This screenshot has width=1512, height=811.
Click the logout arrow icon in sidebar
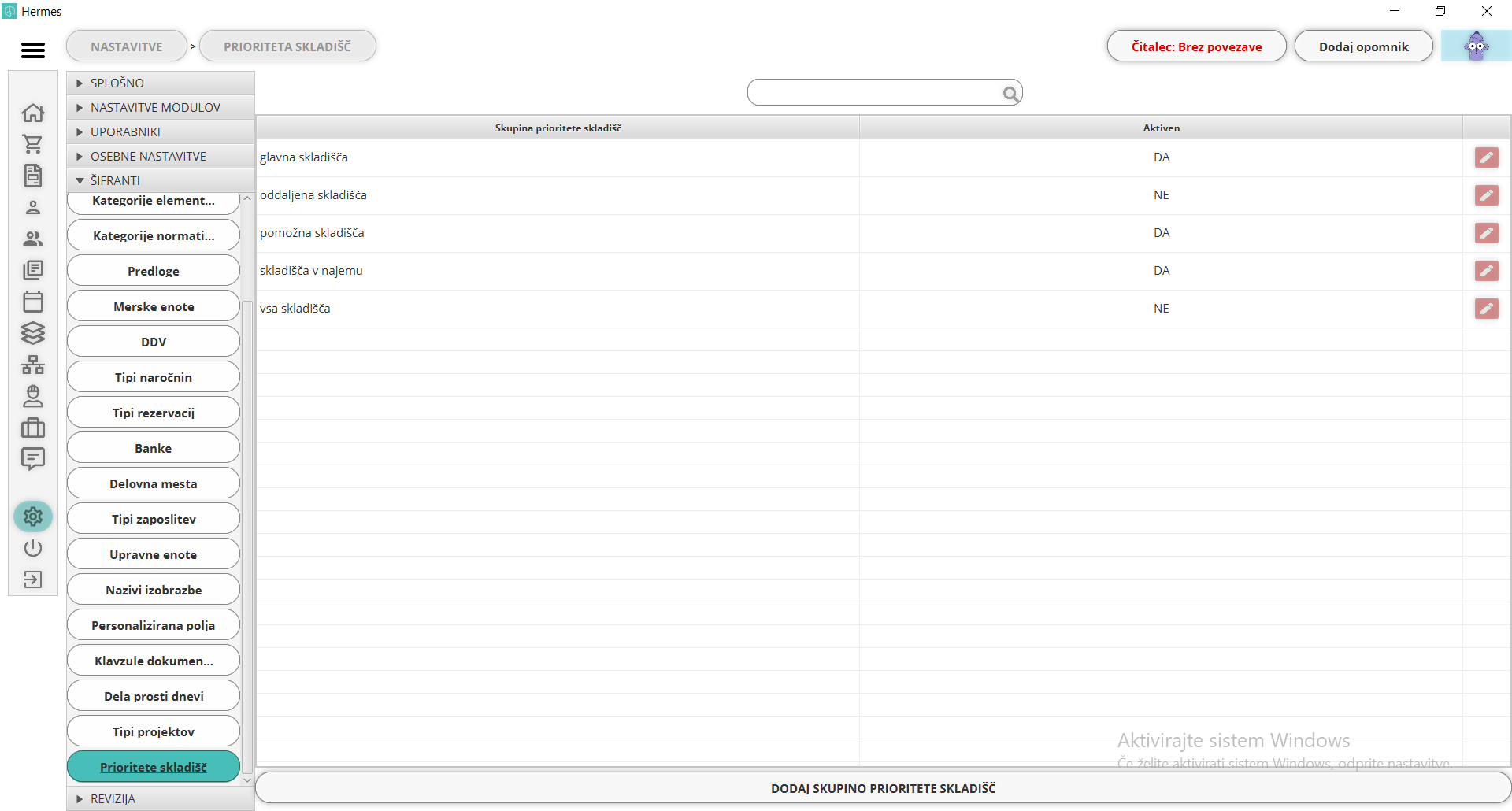33,580
